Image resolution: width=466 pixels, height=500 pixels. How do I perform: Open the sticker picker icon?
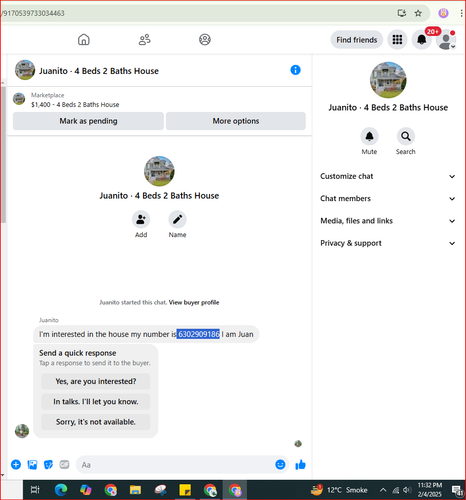coord(48,465)
